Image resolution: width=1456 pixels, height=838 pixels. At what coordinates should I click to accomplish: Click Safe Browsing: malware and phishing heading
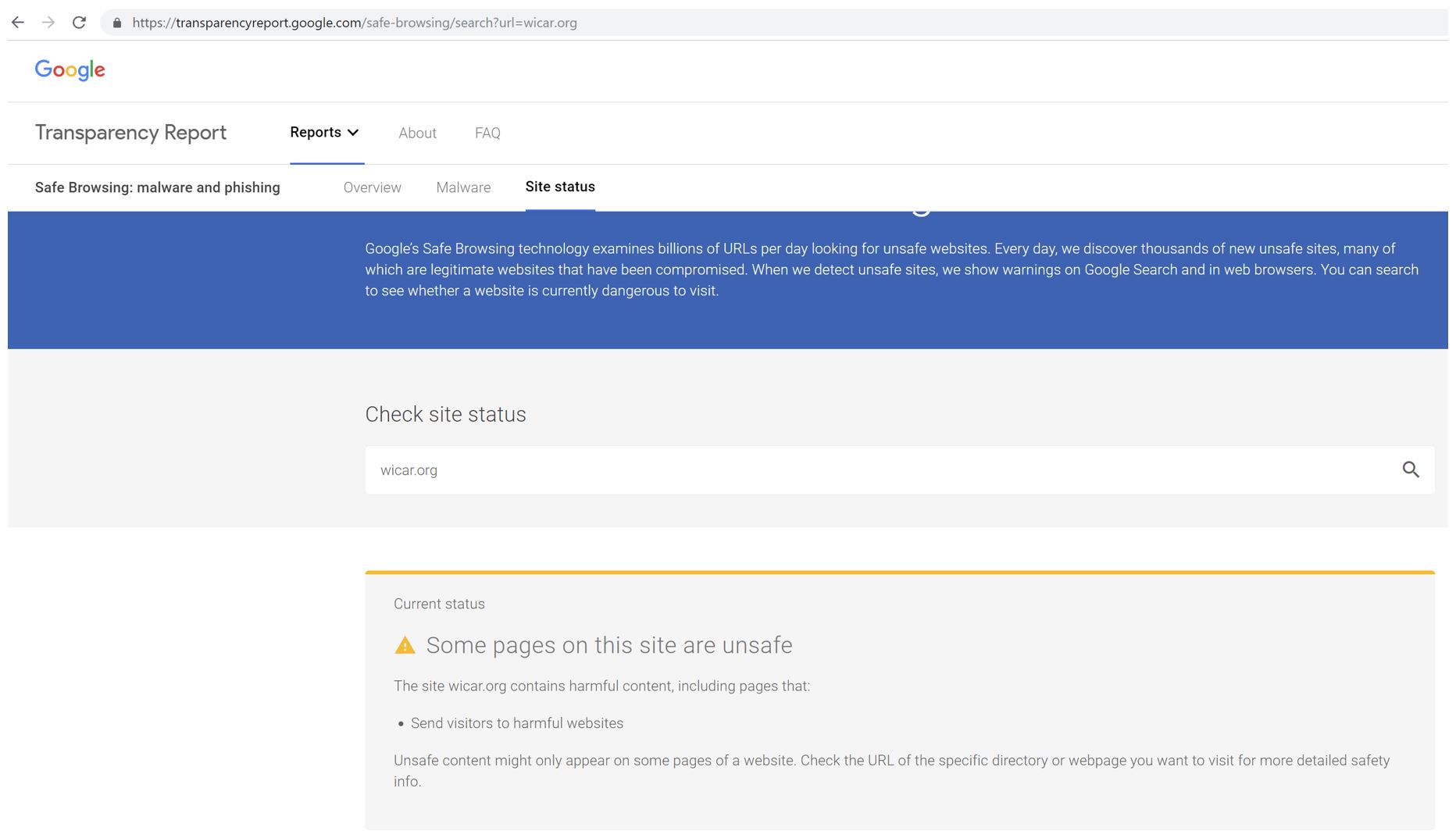pyautogui.click(x=157, y=187)
